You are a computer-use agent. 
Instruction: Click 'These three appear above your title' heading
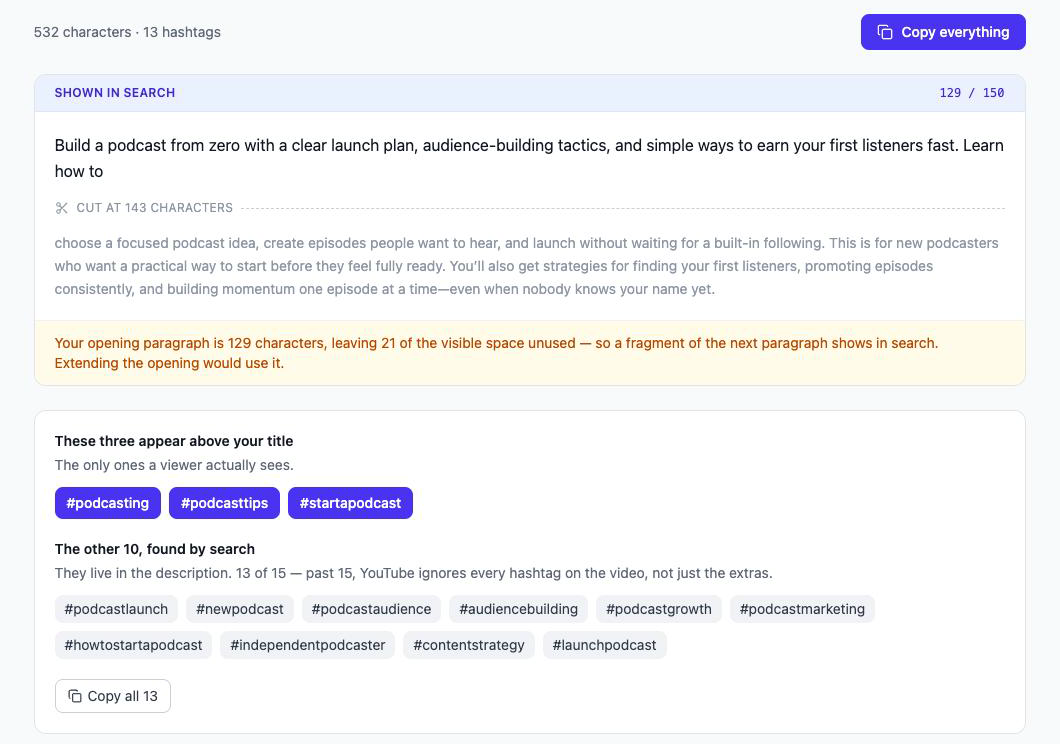coord(174,441)
